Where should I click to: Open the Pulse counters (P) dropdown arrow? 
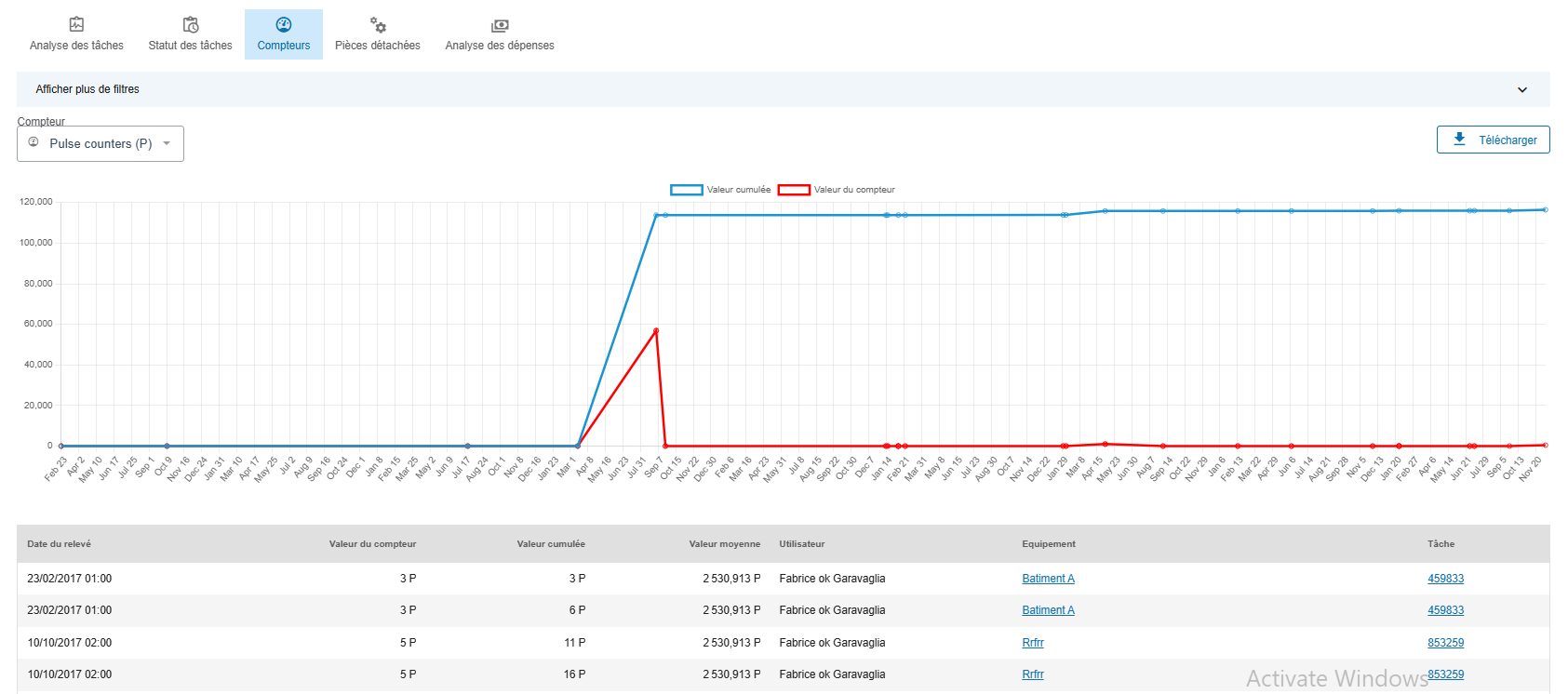[x=167, y=143]
